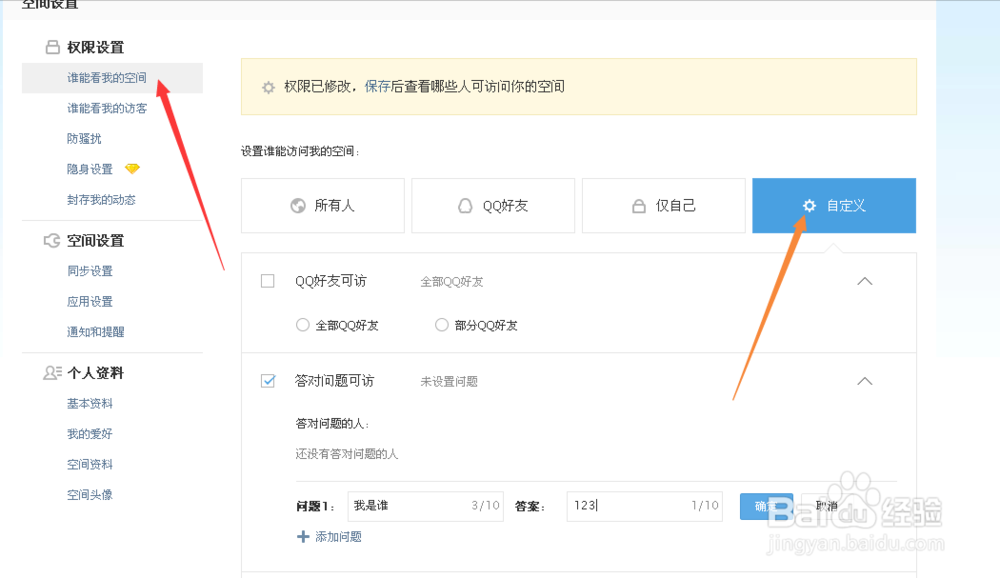
Task: Click the gear icon on 自定义
Action: [810, 206]
